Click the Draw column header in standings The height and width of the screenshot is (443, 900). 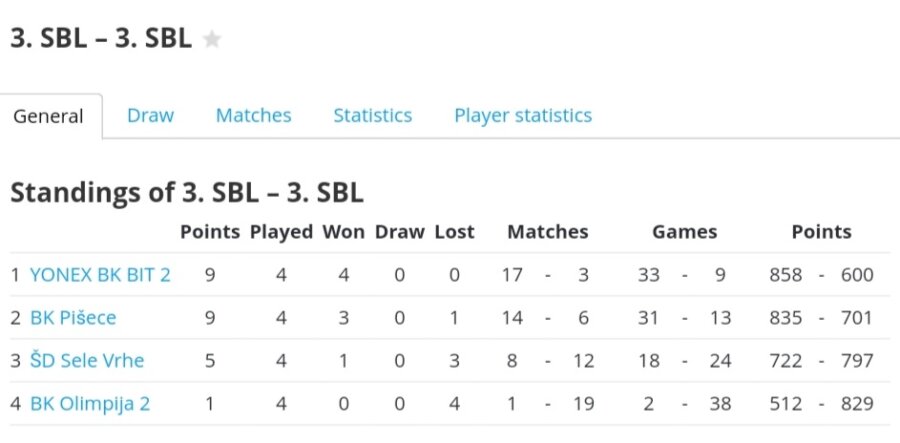399,232
